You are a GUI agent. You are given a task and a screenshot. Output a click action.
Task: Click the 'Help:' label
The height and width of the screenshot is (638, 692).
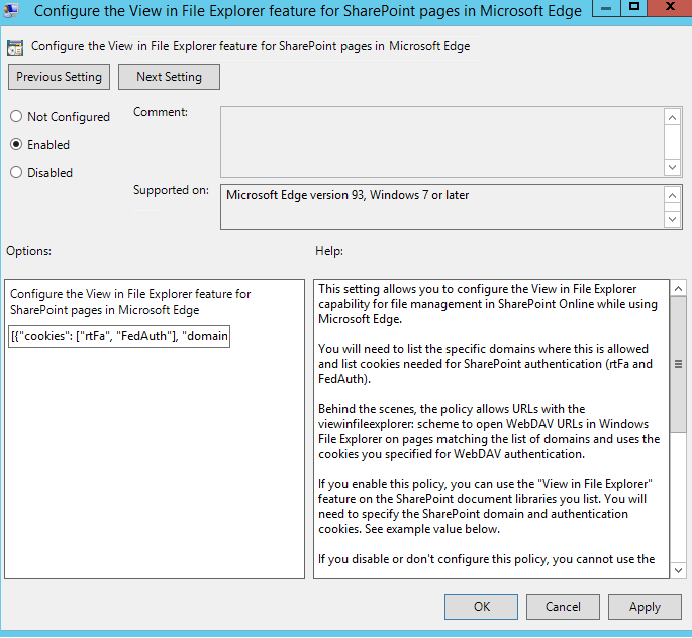point(329,251)
